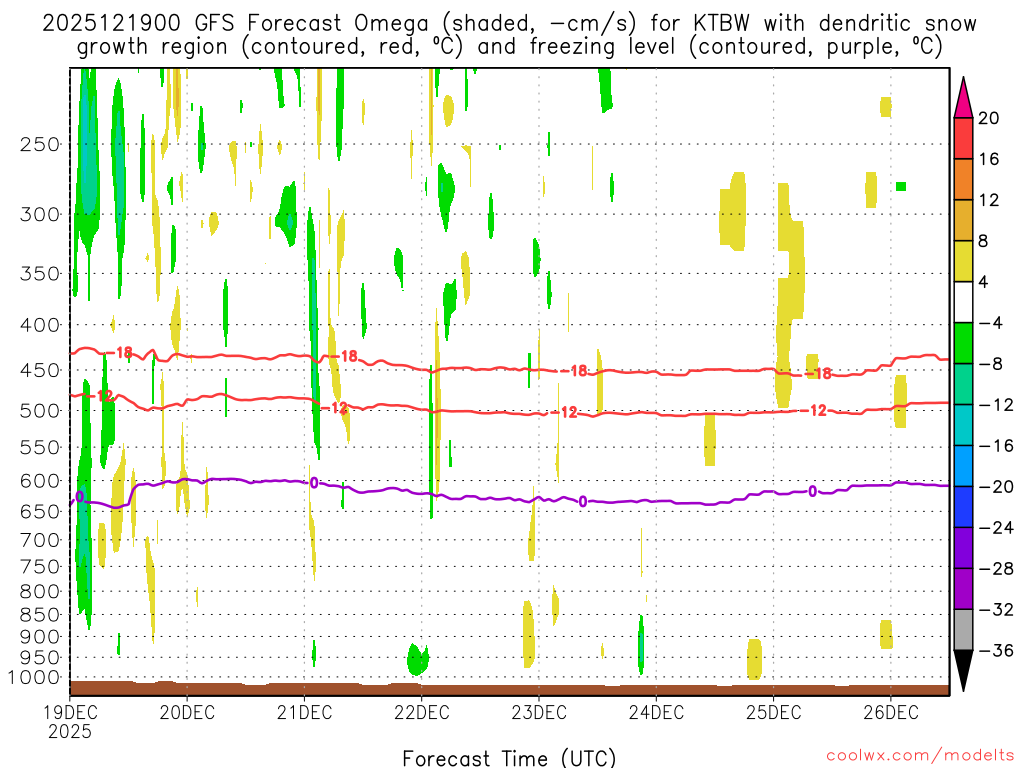Click the 700 pressure level label
The height and width of the screenshot is (768, 1024).
click(40, 540)
